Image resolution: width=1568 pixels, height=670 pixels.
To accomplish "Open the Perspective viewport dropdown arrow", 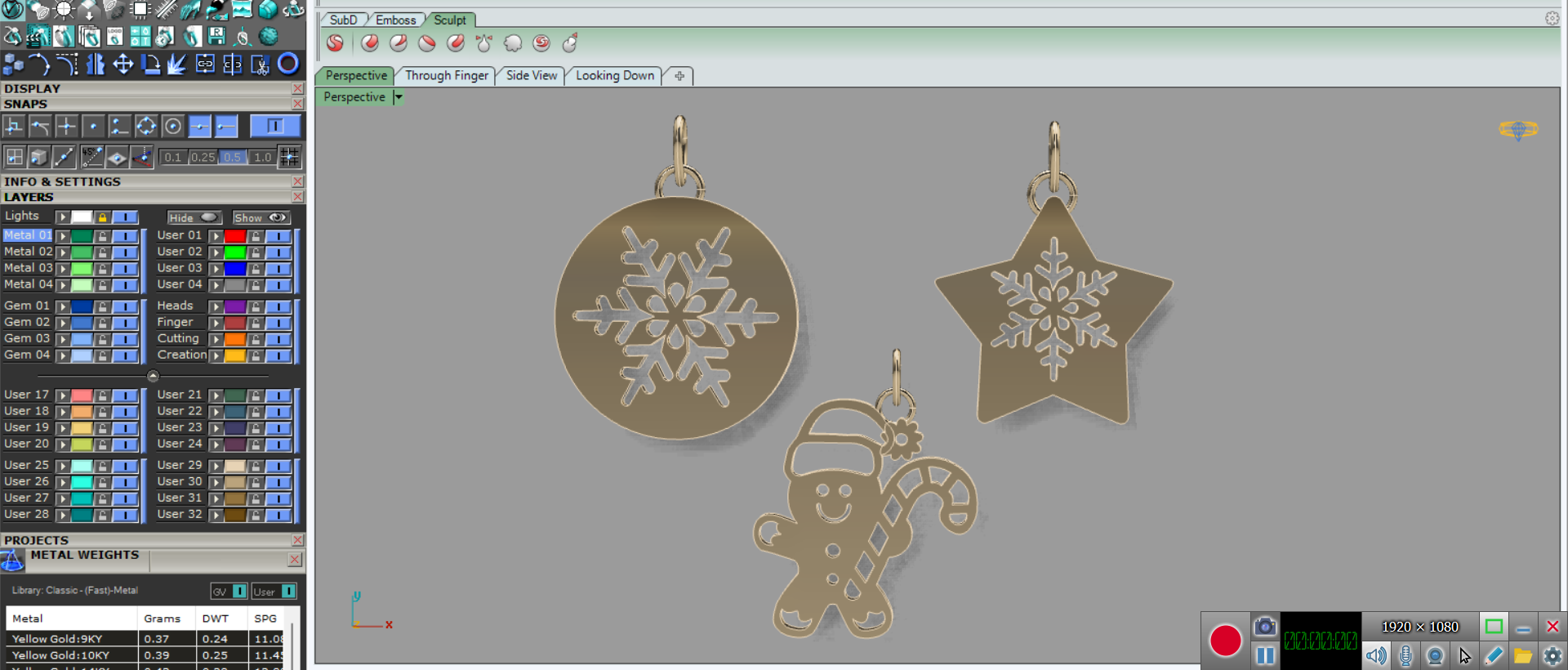I will [x=399, y=97].
